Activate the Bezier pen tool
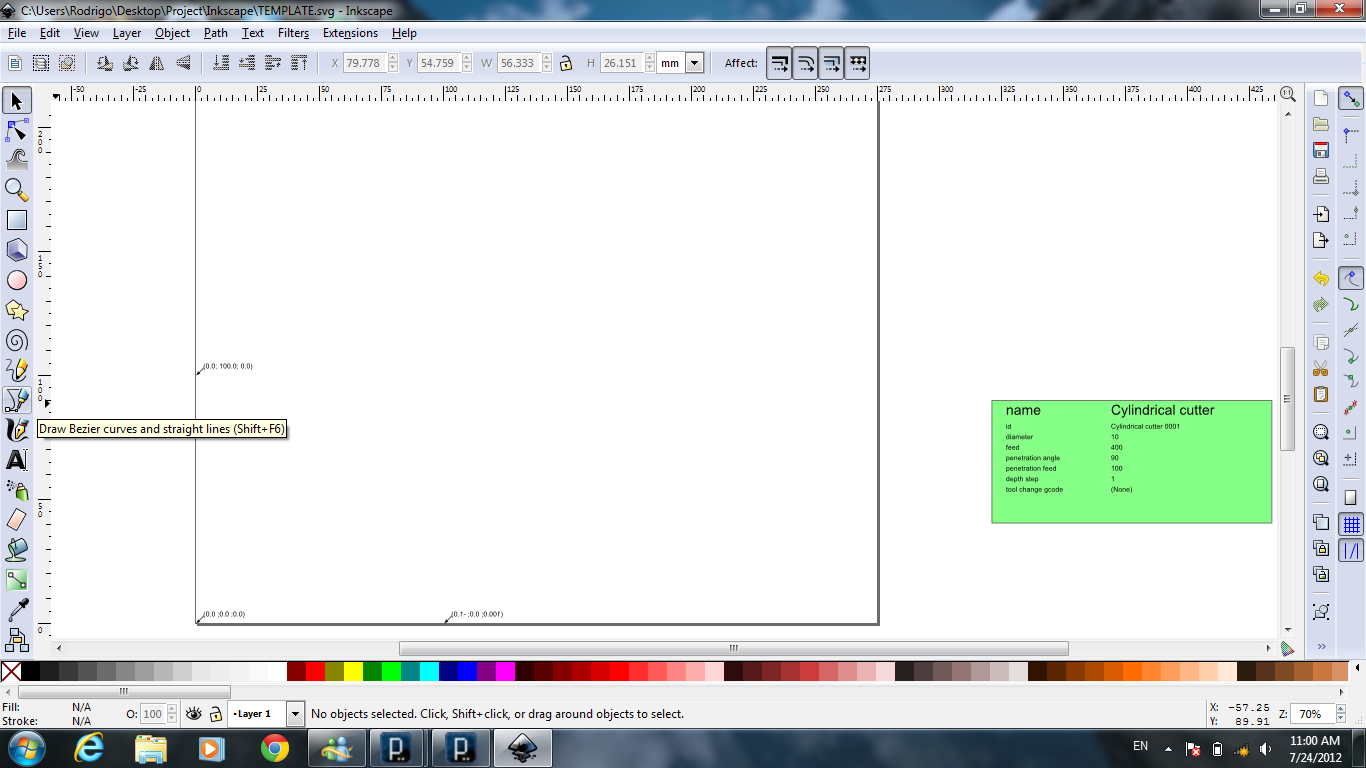Screen dimensions: 1366x768 [17, 400]
